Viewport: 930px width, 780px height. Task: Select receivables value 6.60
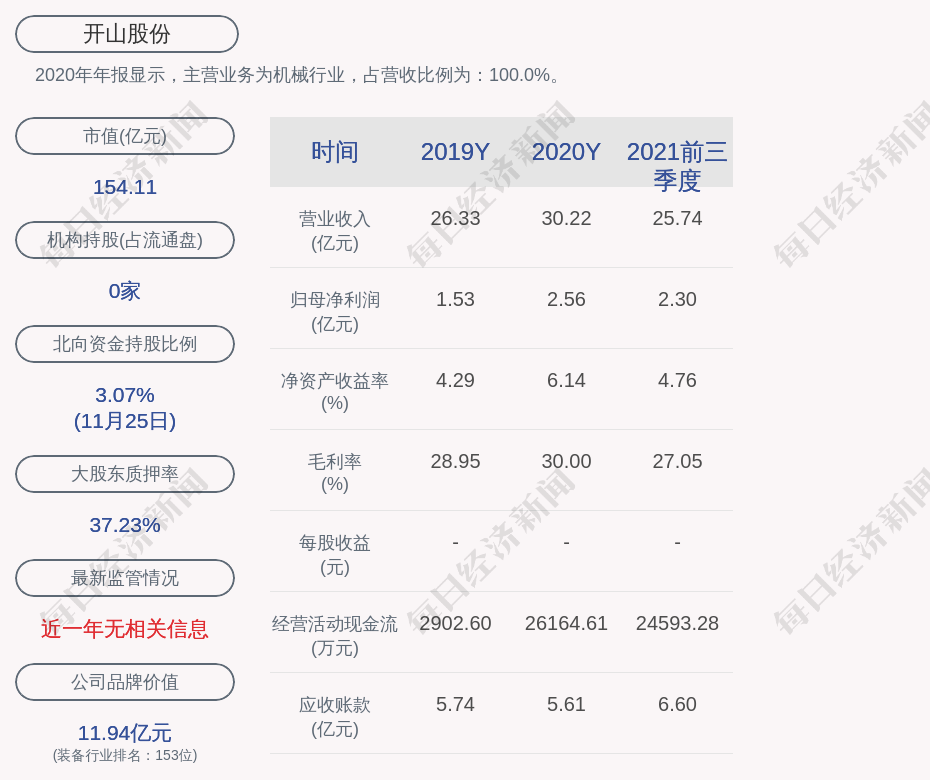pyautogui.click(x=677, y=705)
